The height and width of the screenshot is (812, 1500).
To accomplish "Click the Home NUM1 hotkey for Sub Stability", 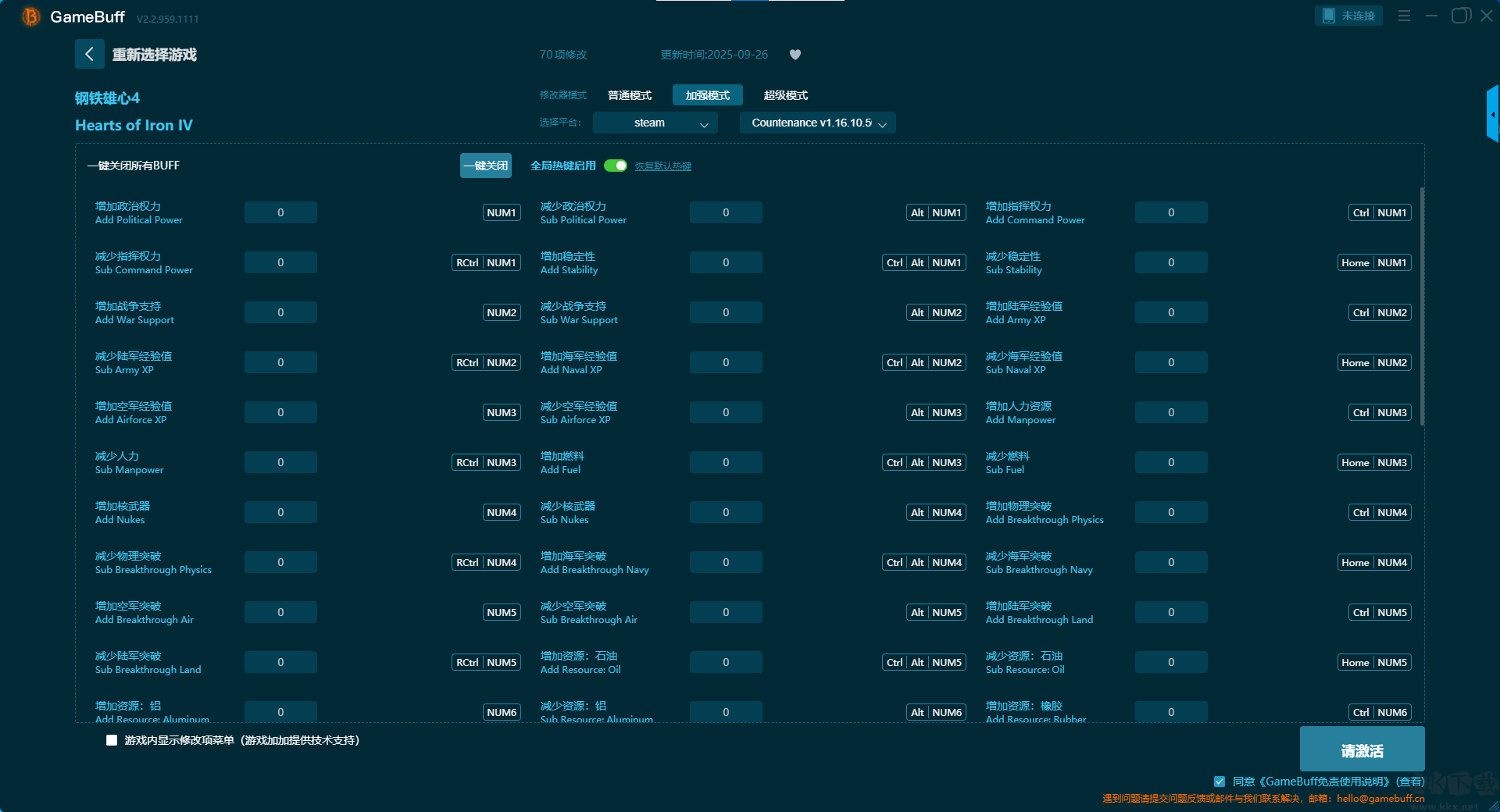I will (1374, 262).
